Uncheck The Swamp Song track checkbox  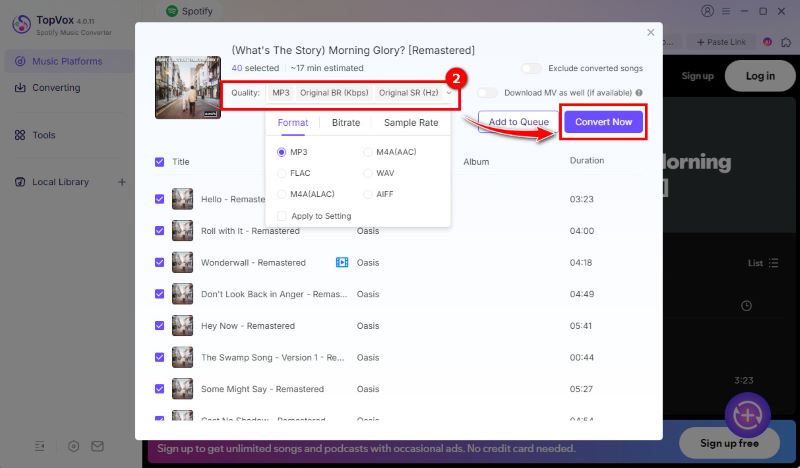[160, 357]
